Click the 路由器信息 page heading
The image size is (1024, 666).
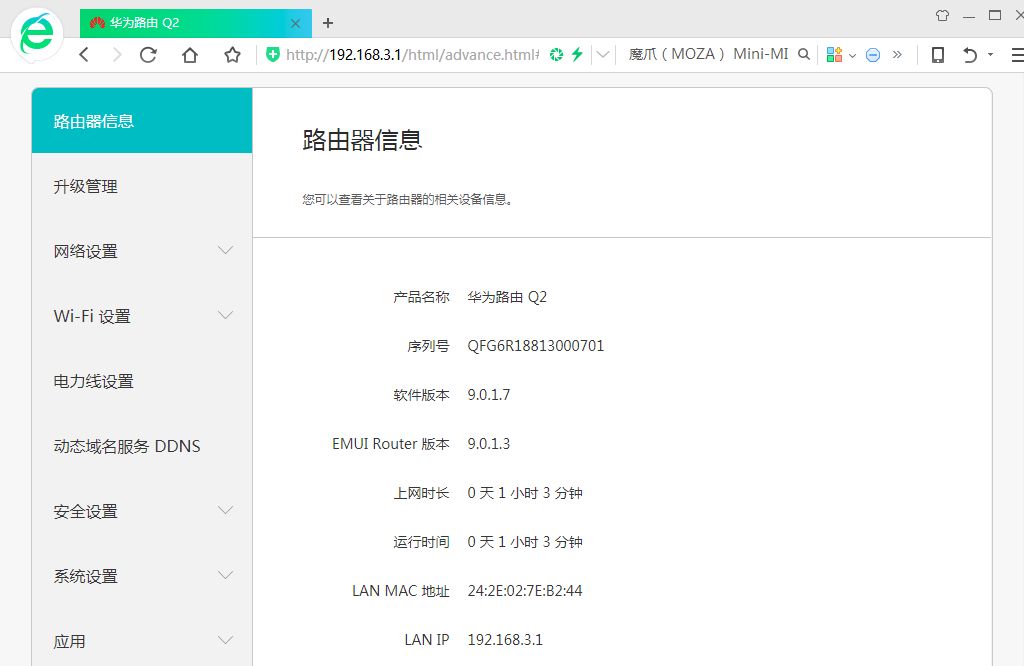(362, 140)
